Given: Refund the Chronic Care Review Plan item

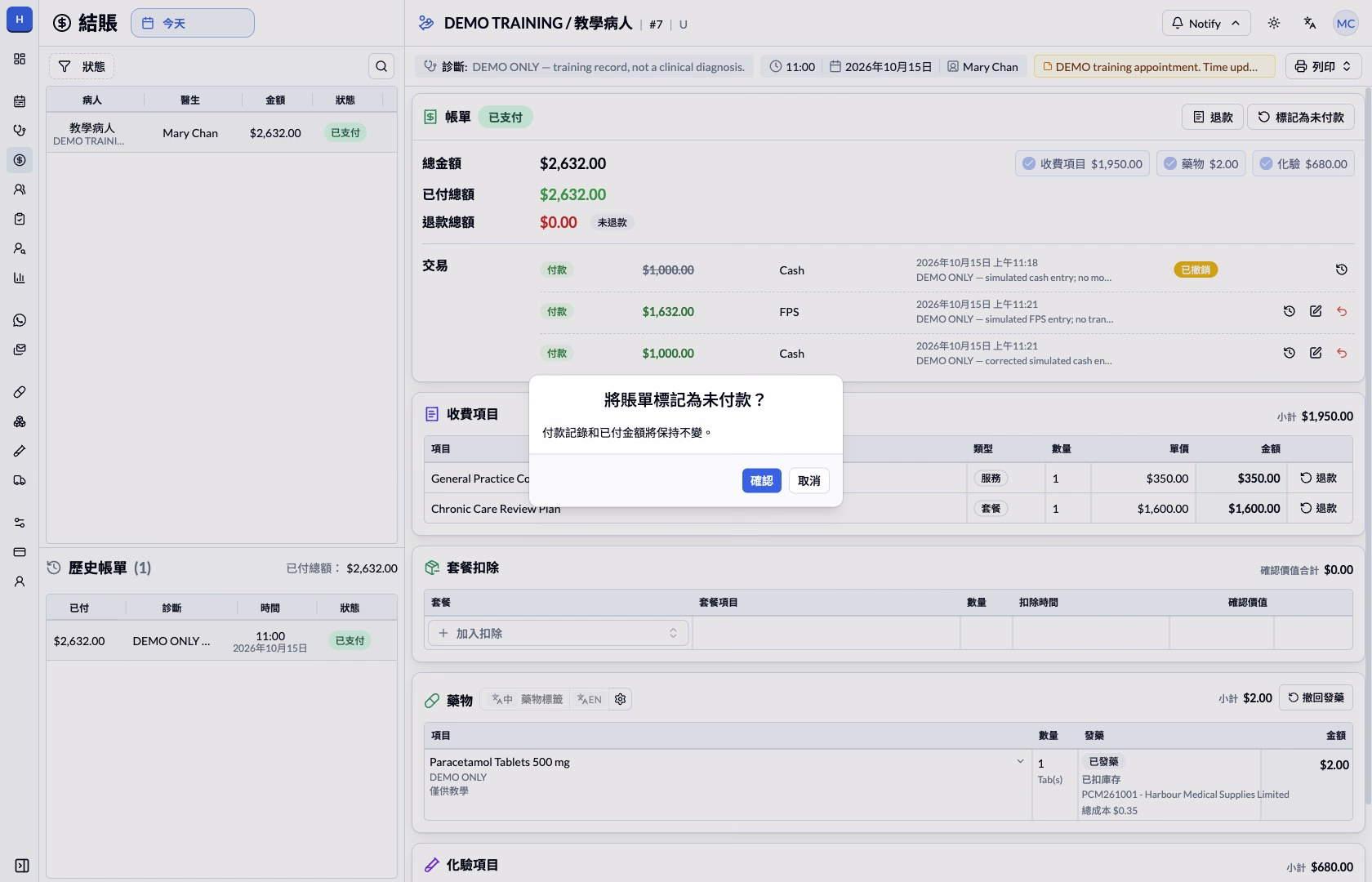Looking at the screenshot, I should point(1319,508).
